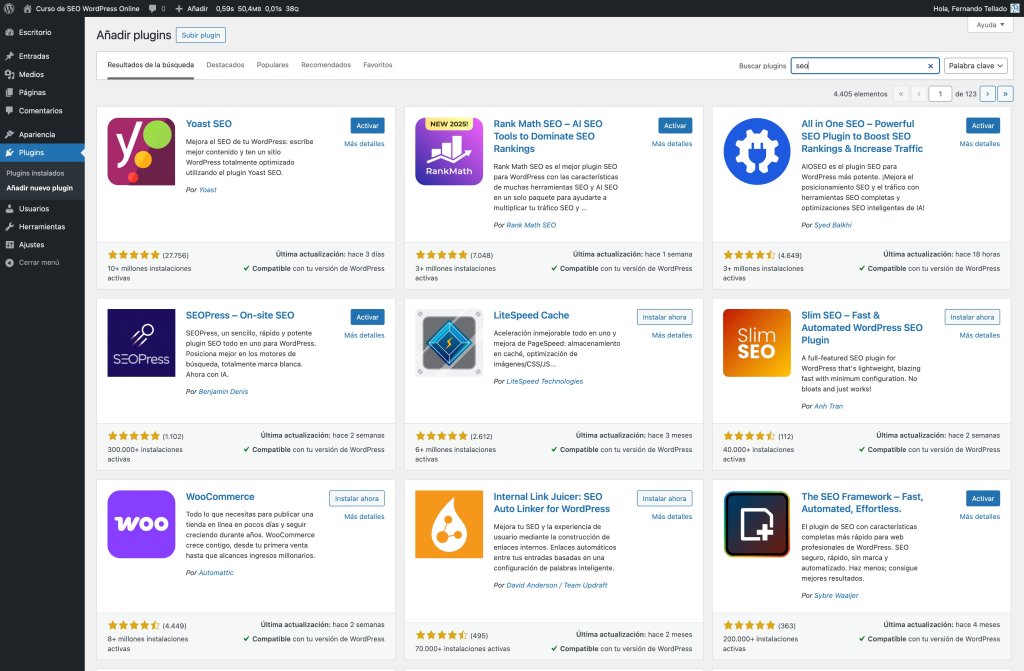Screen dimensions: 1024x671
Task: Jump to last page of results arrow
Action: coord(1005,94)
